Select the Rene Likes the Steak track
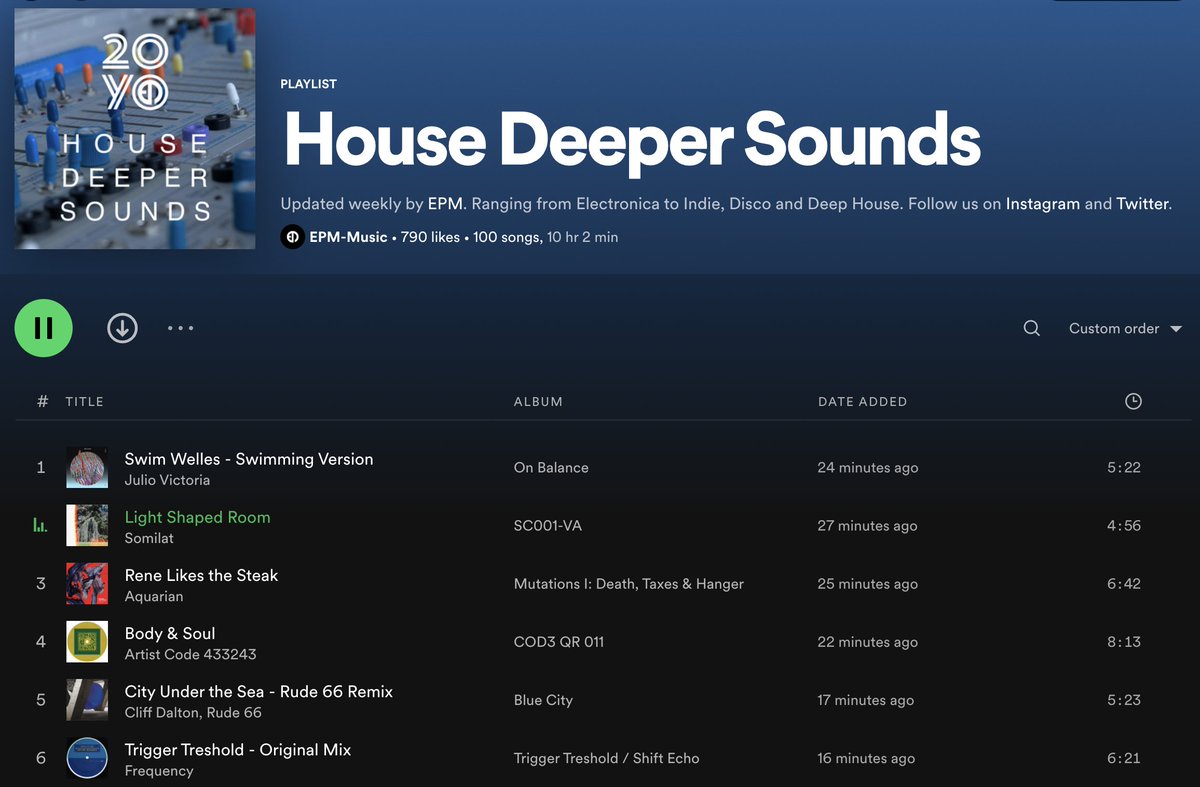This screenshot has height=787, width=1200. click(x=201, y=575)
